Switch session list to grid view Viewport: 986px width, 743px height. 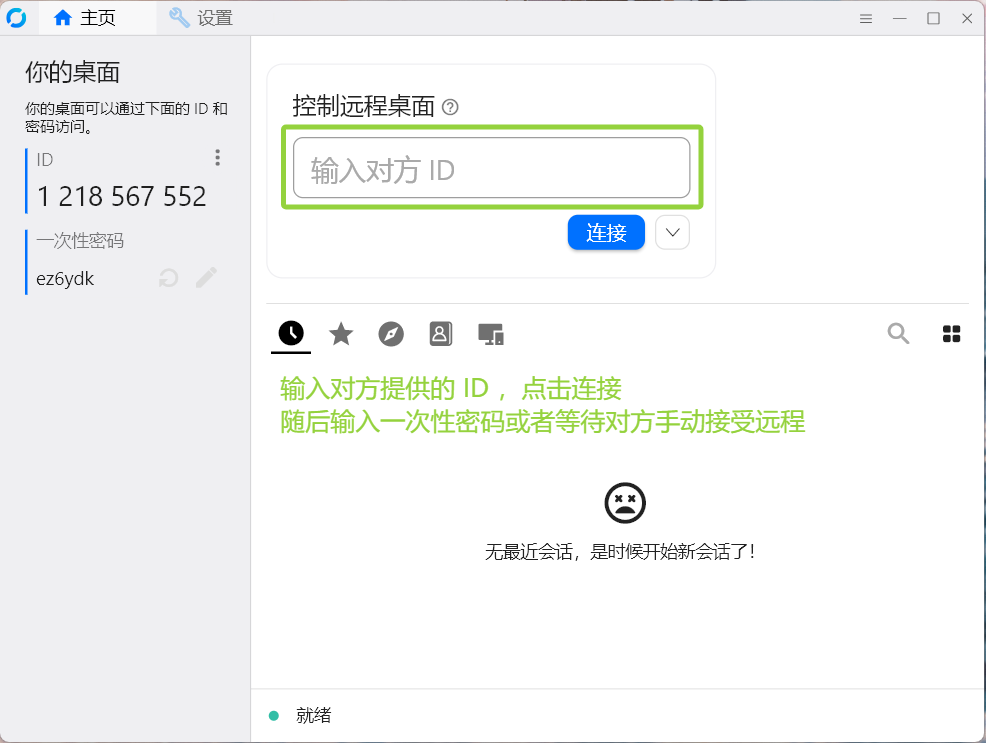[x=952, y=334]
